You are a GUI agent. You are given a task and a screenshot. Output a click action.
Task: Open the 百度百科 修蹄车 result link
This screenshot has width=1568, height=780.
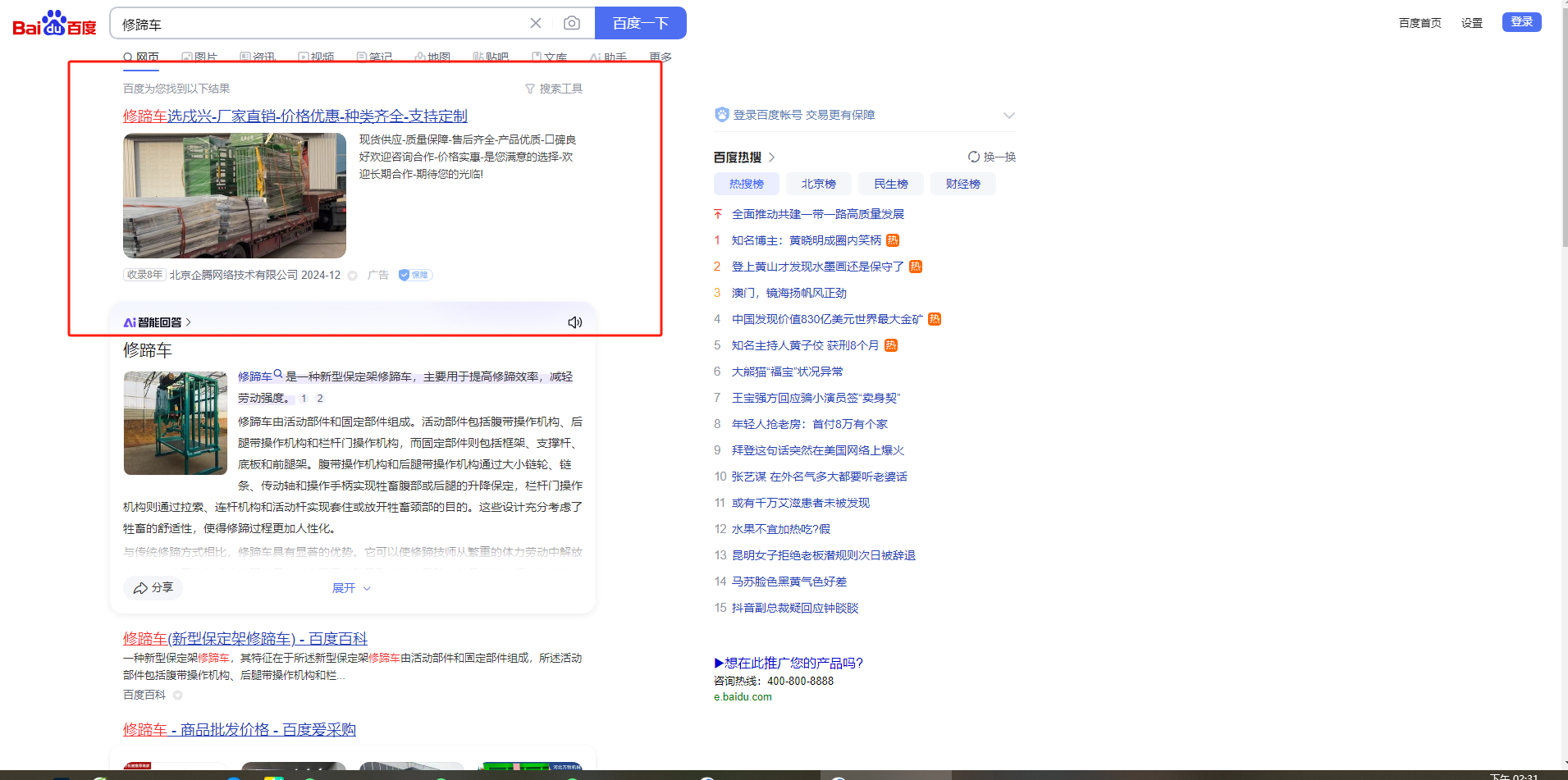click(x=245, y=638)
